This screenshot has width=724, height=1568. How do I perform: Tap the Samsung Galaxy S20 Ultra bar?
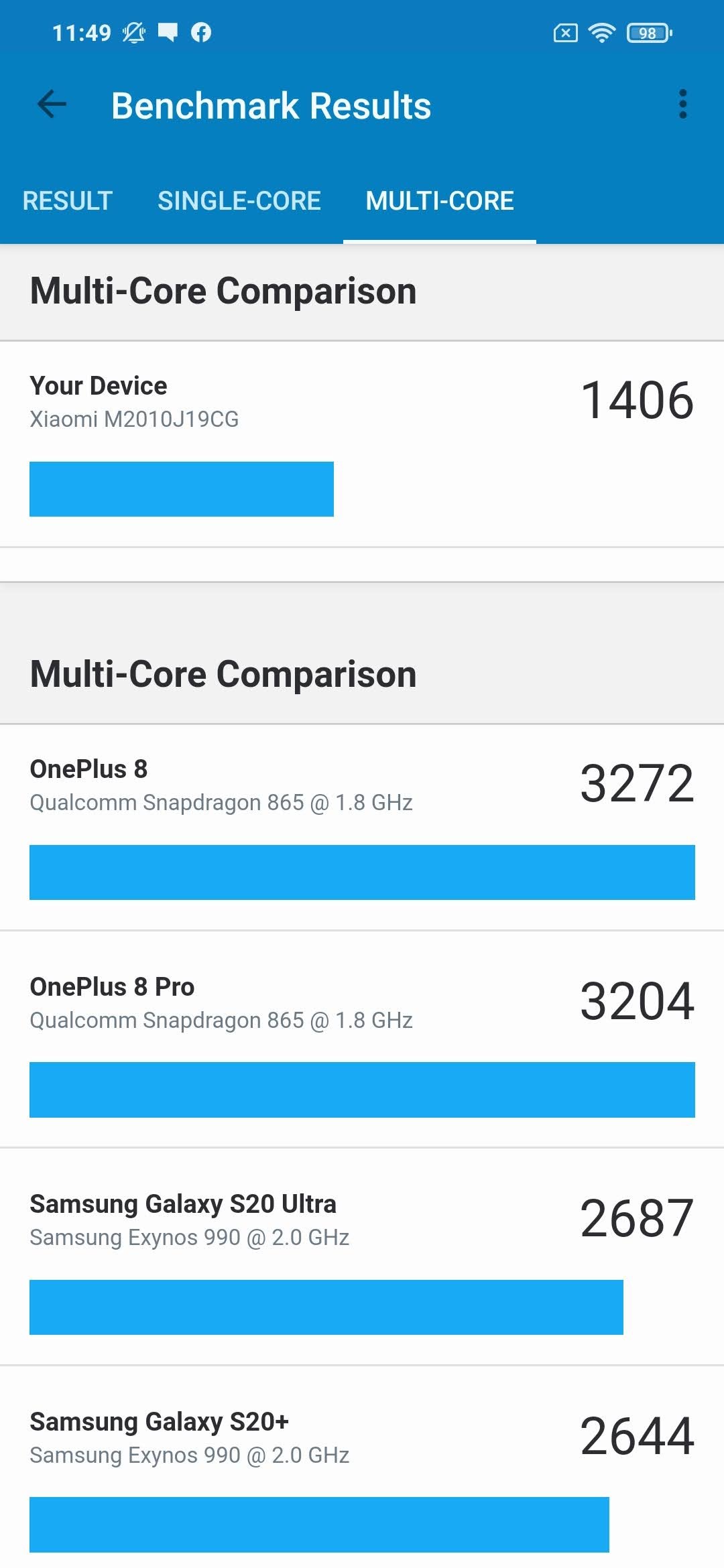click(326, 1307)
